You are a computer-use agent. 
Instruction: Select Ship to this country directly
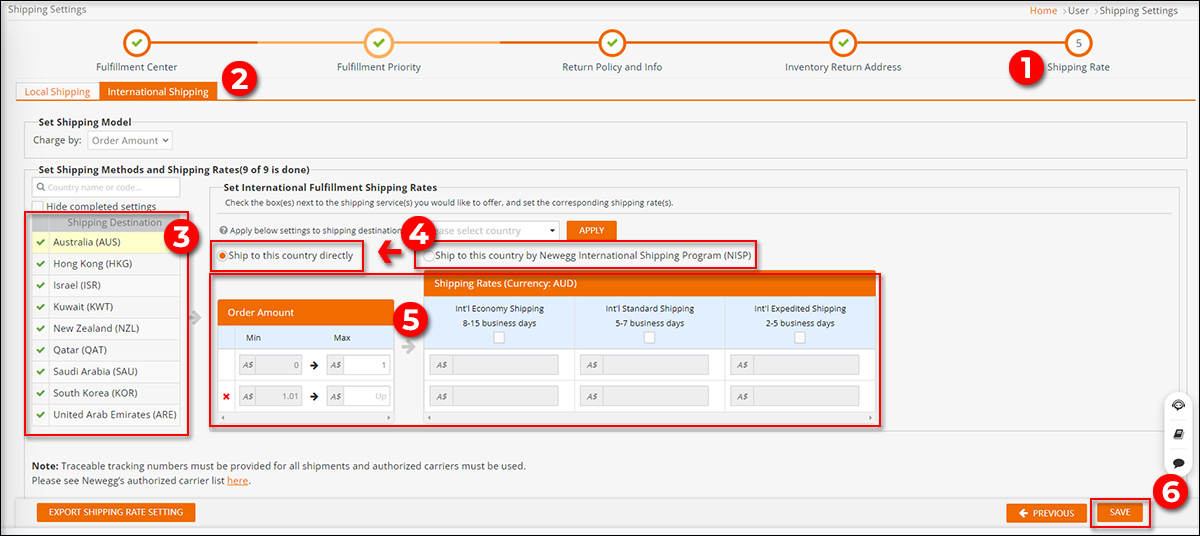(223, 256)
